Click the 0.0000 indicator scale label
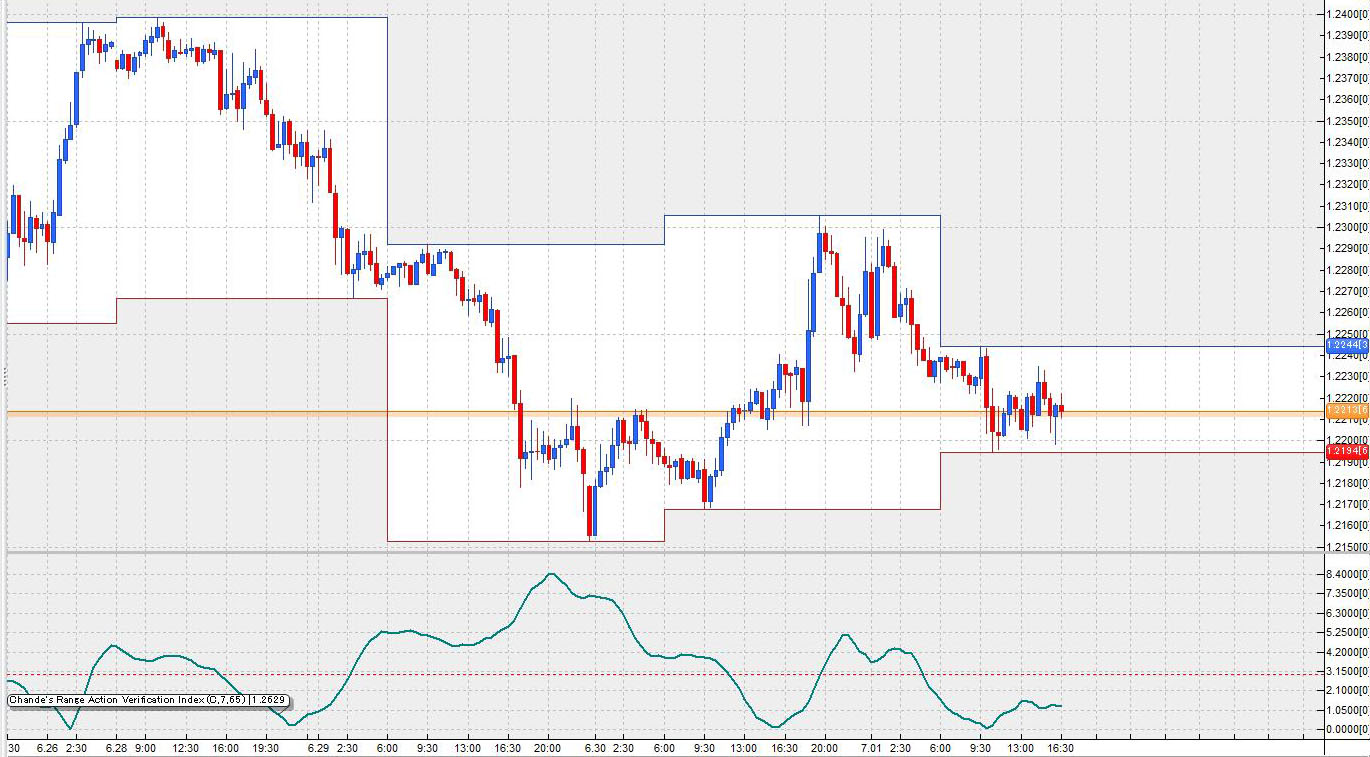The height and width of the screenshot is (757, 1370). (x=1348, y=729)
